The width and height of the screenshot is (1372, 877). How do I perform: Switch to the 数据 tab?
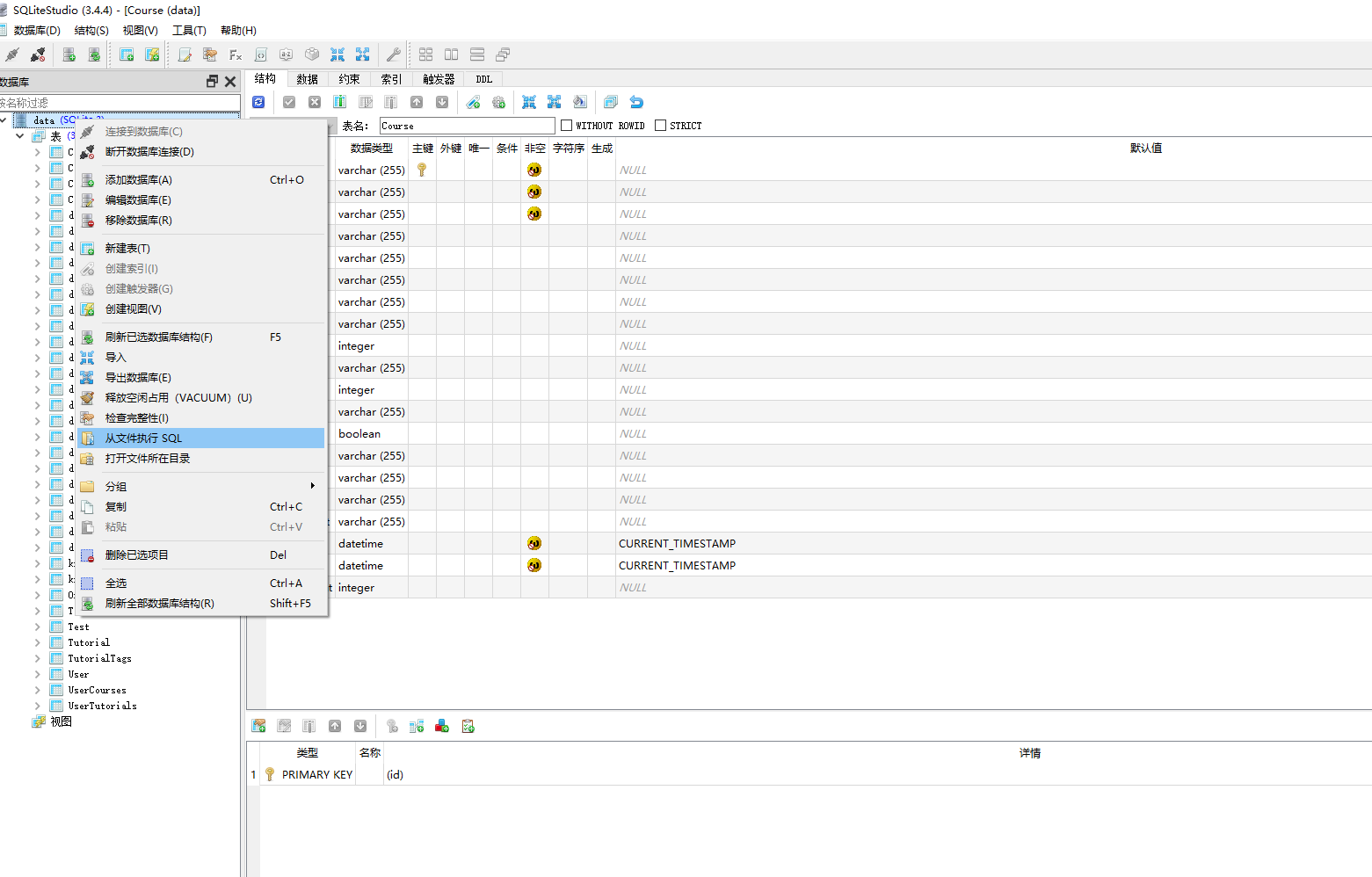(x=308, y=79)
